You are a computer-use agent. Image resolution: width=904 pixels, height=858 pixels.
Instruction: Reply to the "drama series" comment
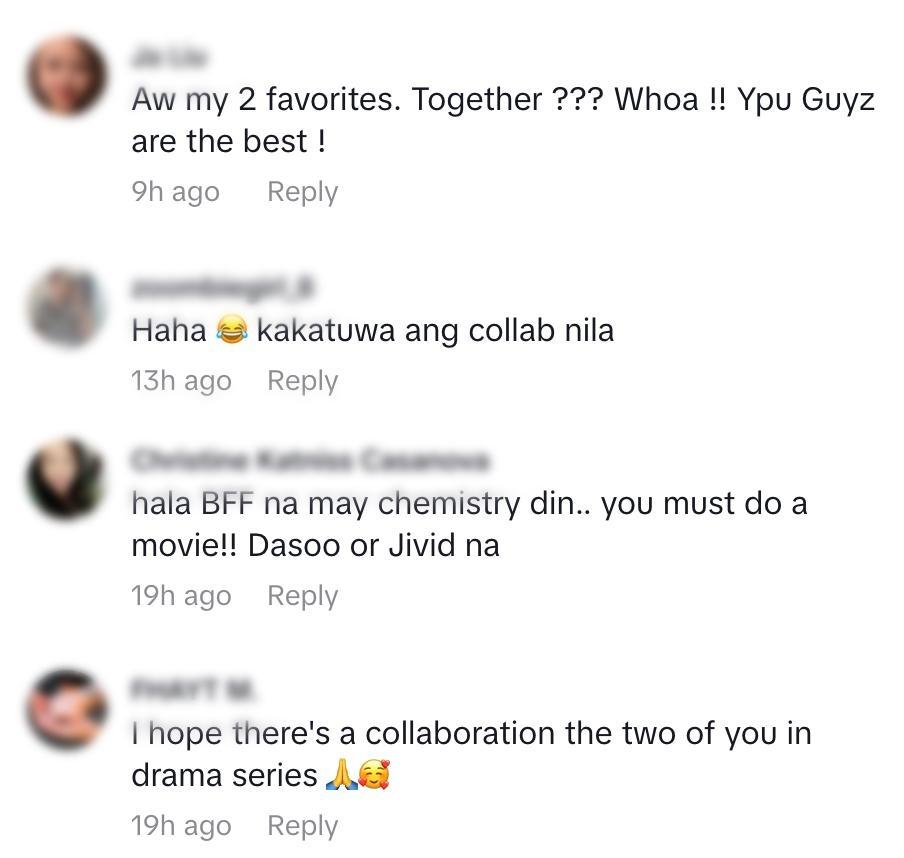[x=302, y=826]
